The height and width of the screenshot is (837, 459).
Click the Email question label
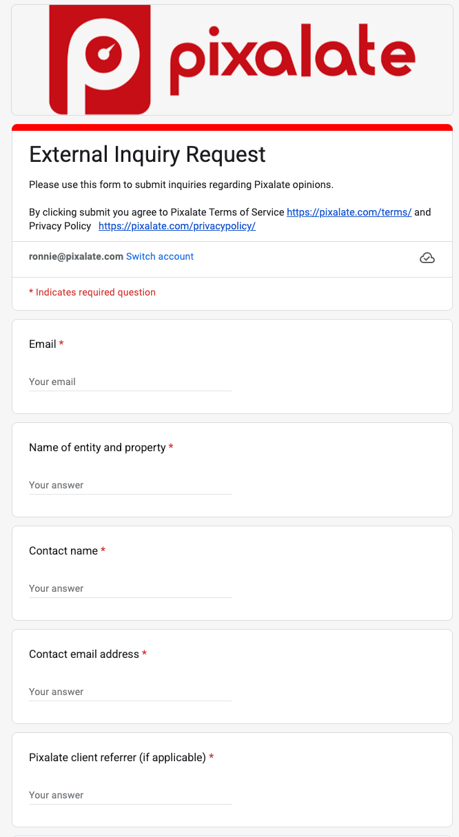pos(43,344)
